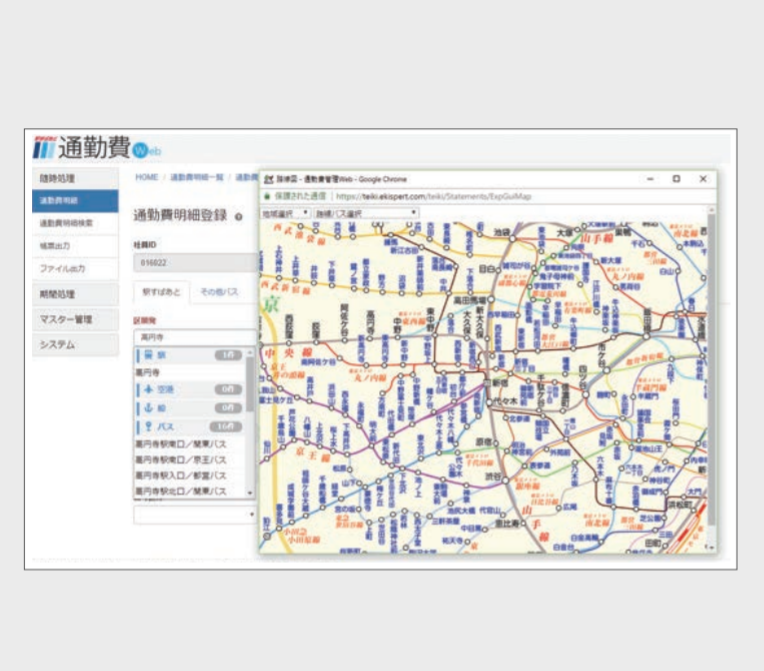
Task: Choose 高円寺 station result in suggestion list
Action: point(190,372)
